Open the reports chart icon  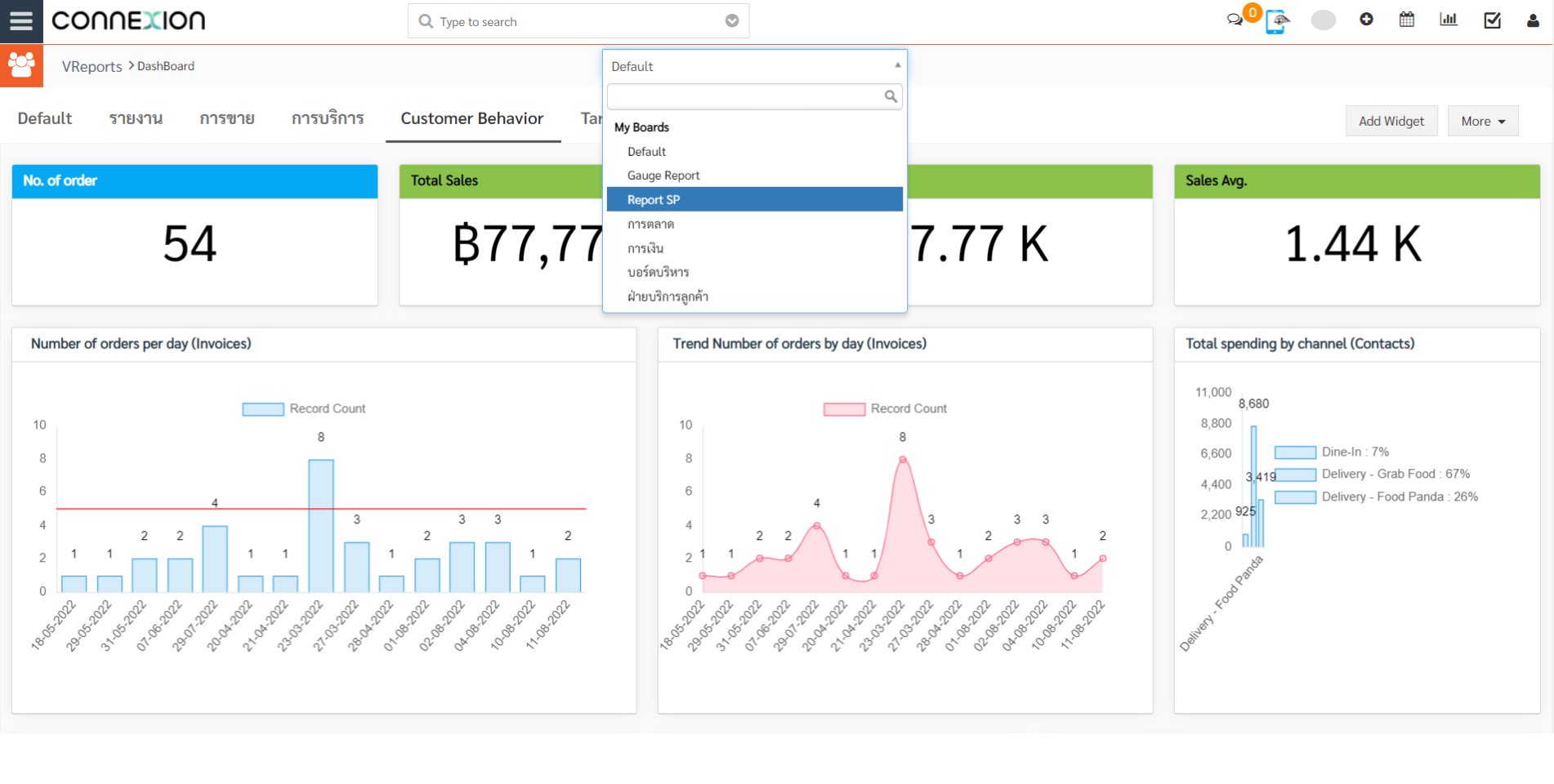pos(1449,20)
